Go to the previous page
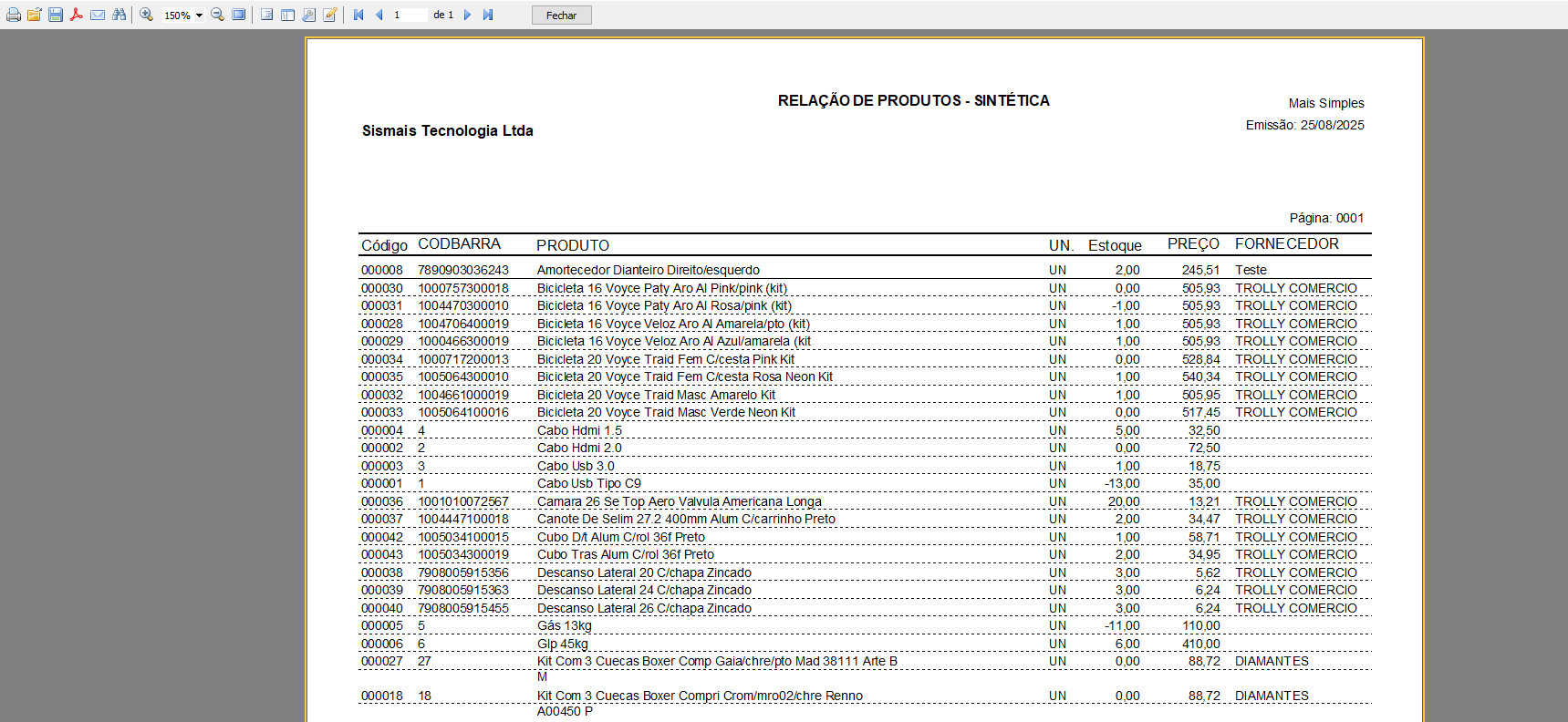Image resolution: width=1568 pixels, height=722 pixels. (379, 15)
